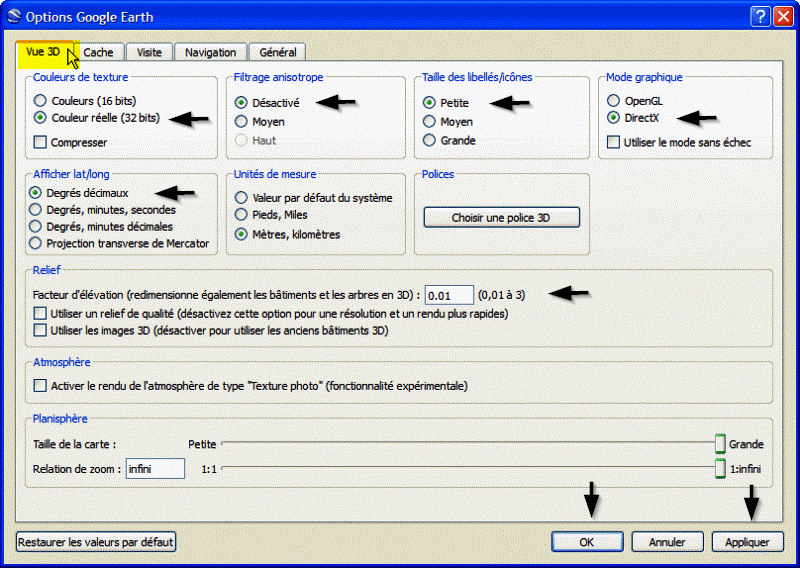The width and height of the screenshot is (800, 568).
Task: Select DirectX graphics mode
Action: click(x=613, y=118)
